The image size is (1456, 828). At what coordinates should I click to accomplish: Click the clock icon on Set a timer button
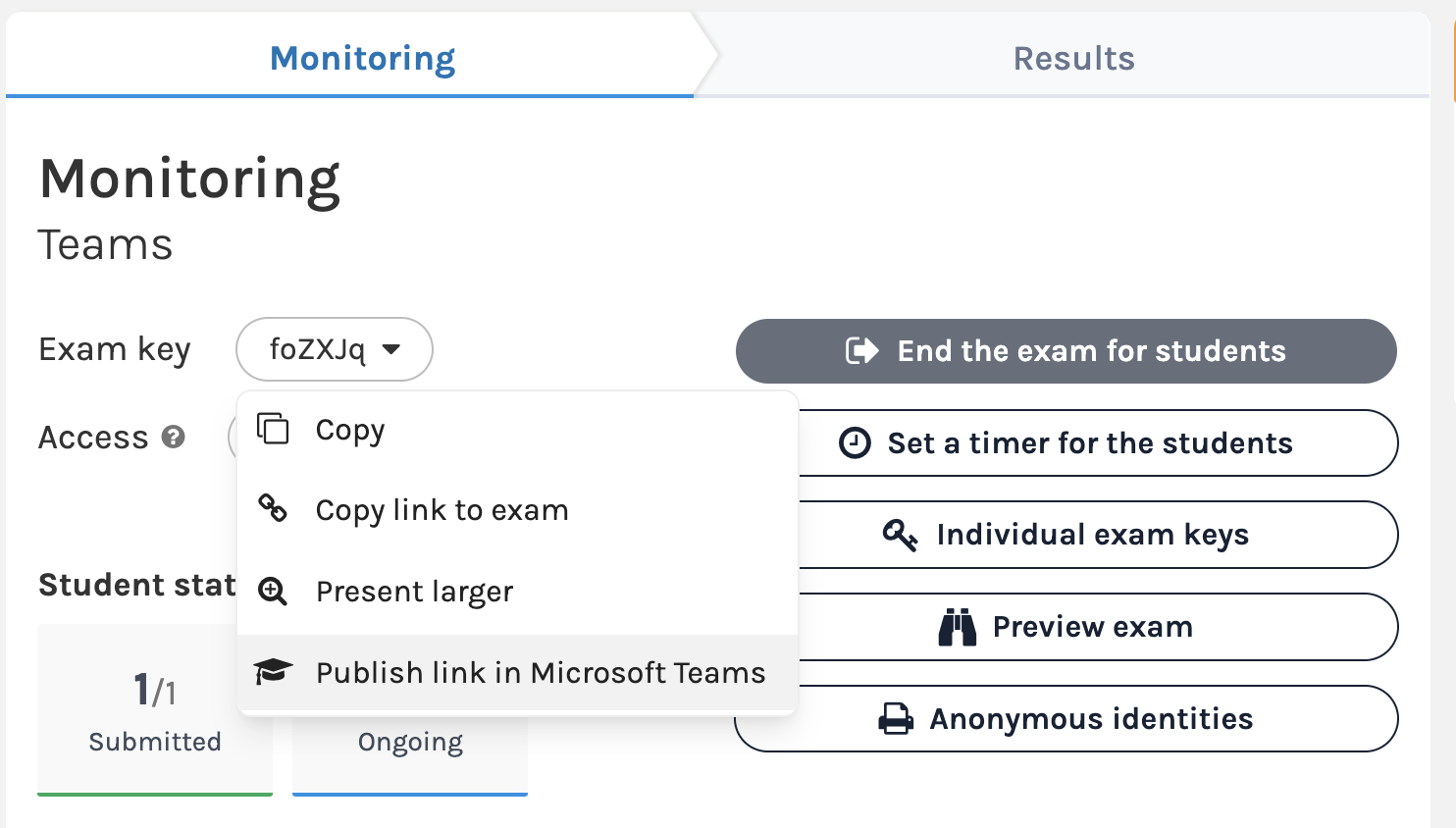pos(854,442)
